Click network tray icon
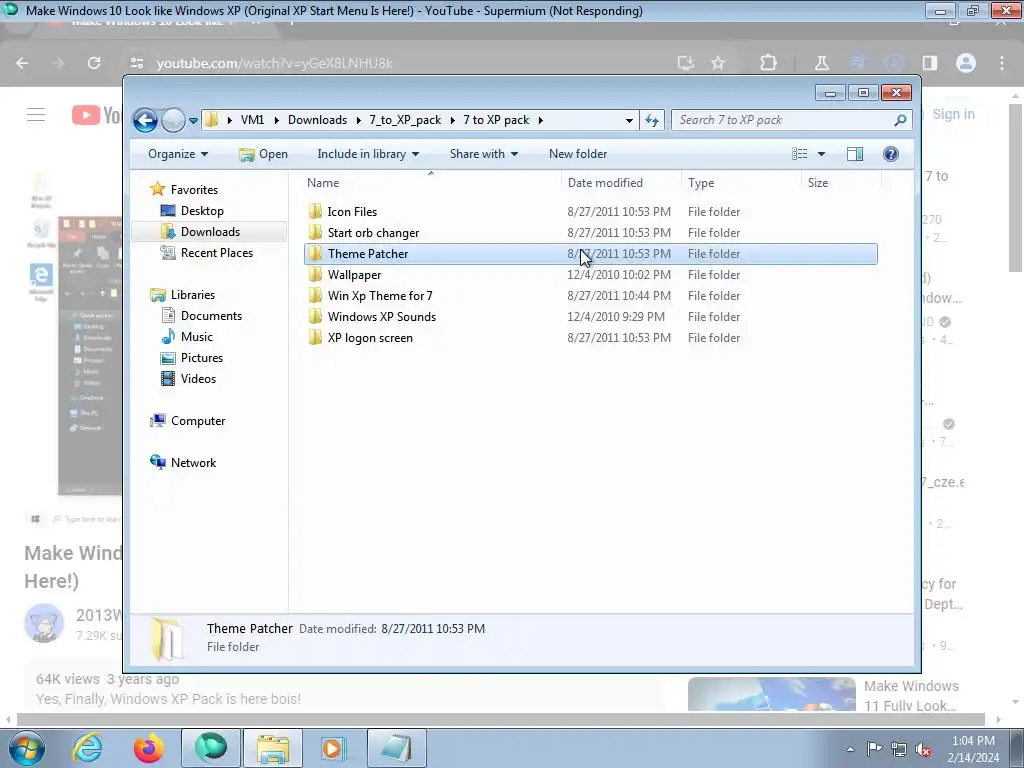The image size is (1024, 768). 899,749
